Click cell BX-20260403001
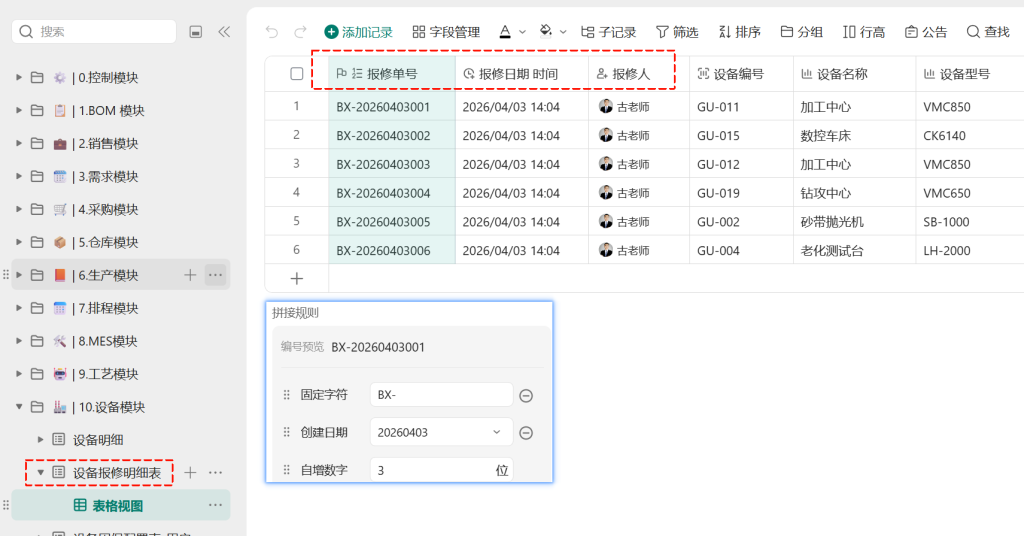1024x536 pixels. (x=392, y=106)
